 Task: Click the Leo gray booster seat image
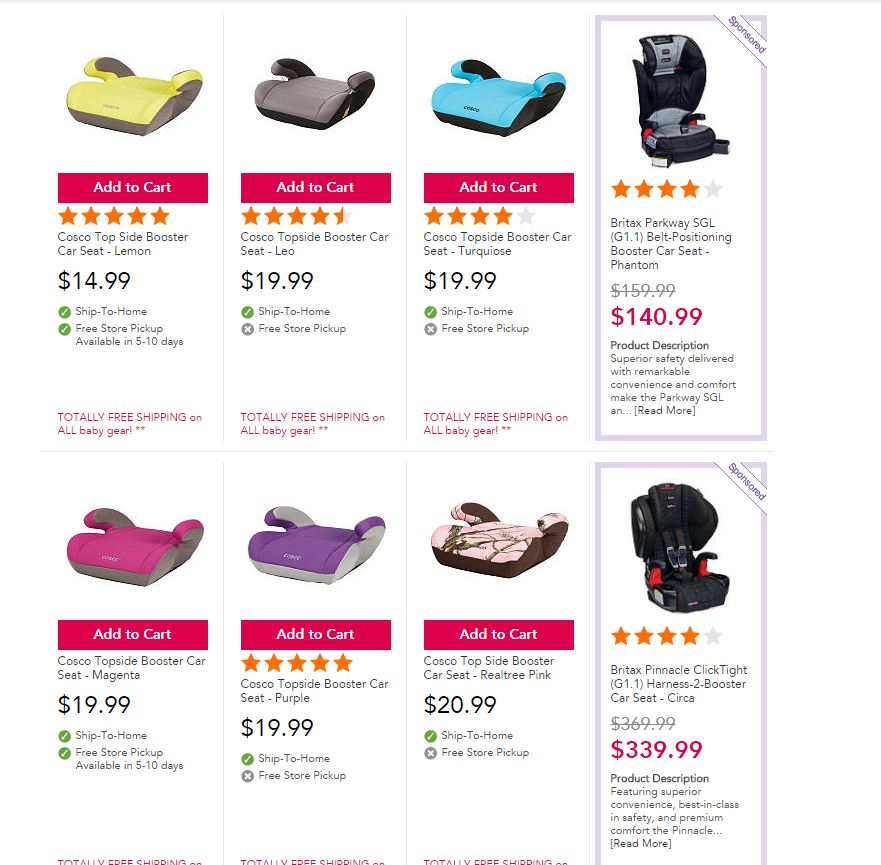[x=315, y=95]
